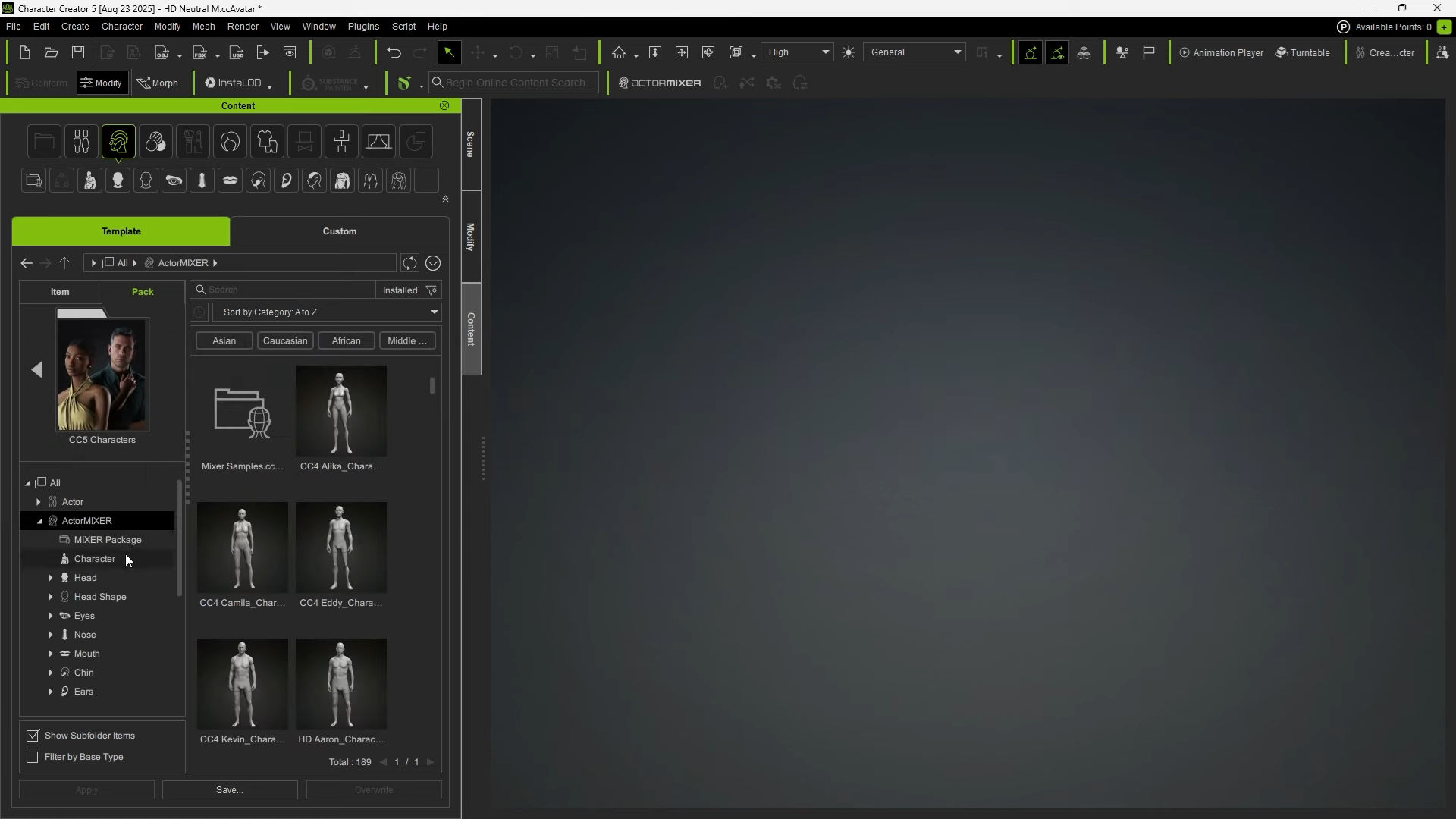
Task: Open the High quality dropdown
Action: [x=798, y=52]
